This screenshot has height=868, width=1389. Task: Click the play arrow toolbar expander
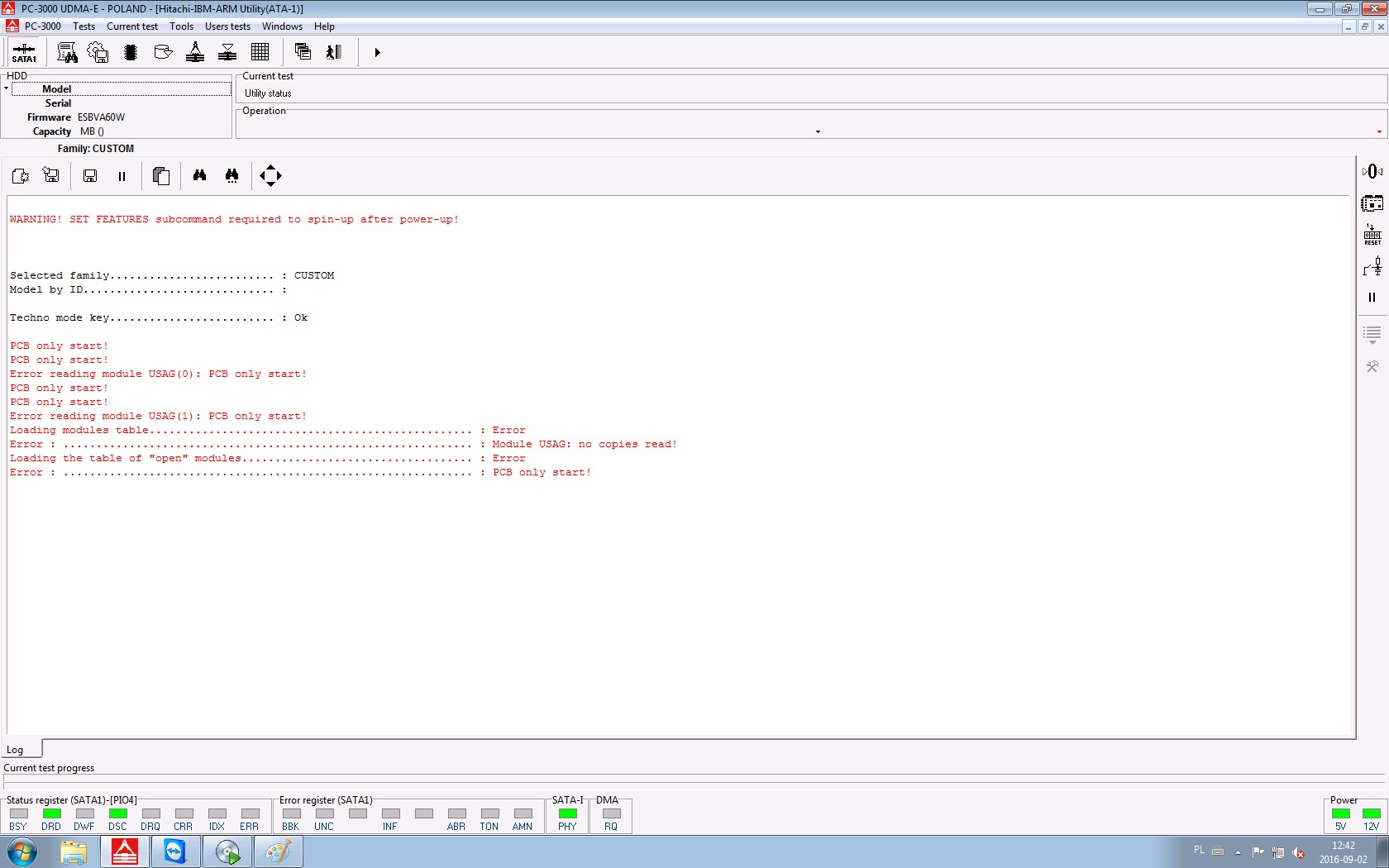[377, 52]
